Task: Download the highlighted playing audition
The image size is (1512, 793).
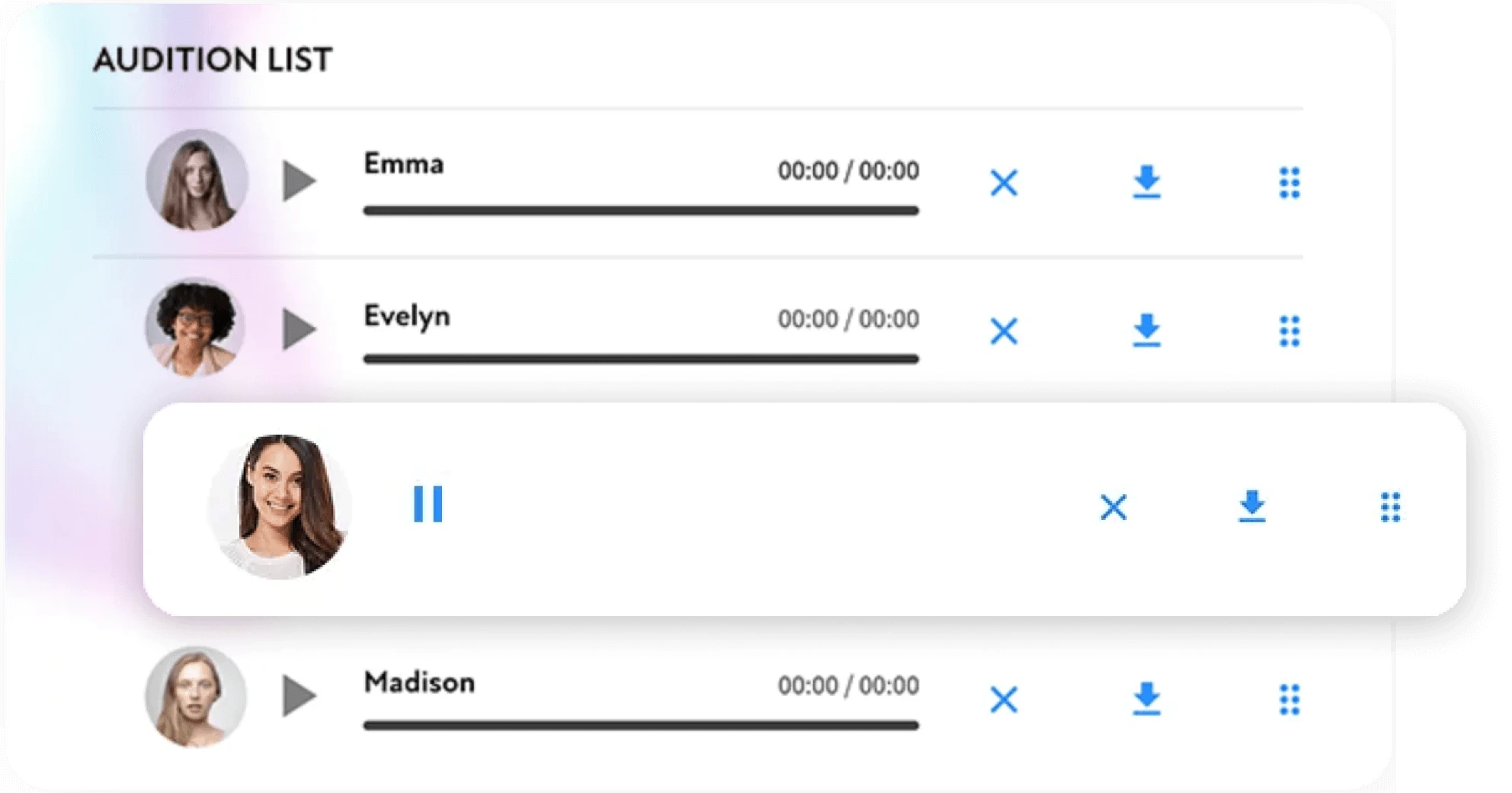Action: [1251, 506]
